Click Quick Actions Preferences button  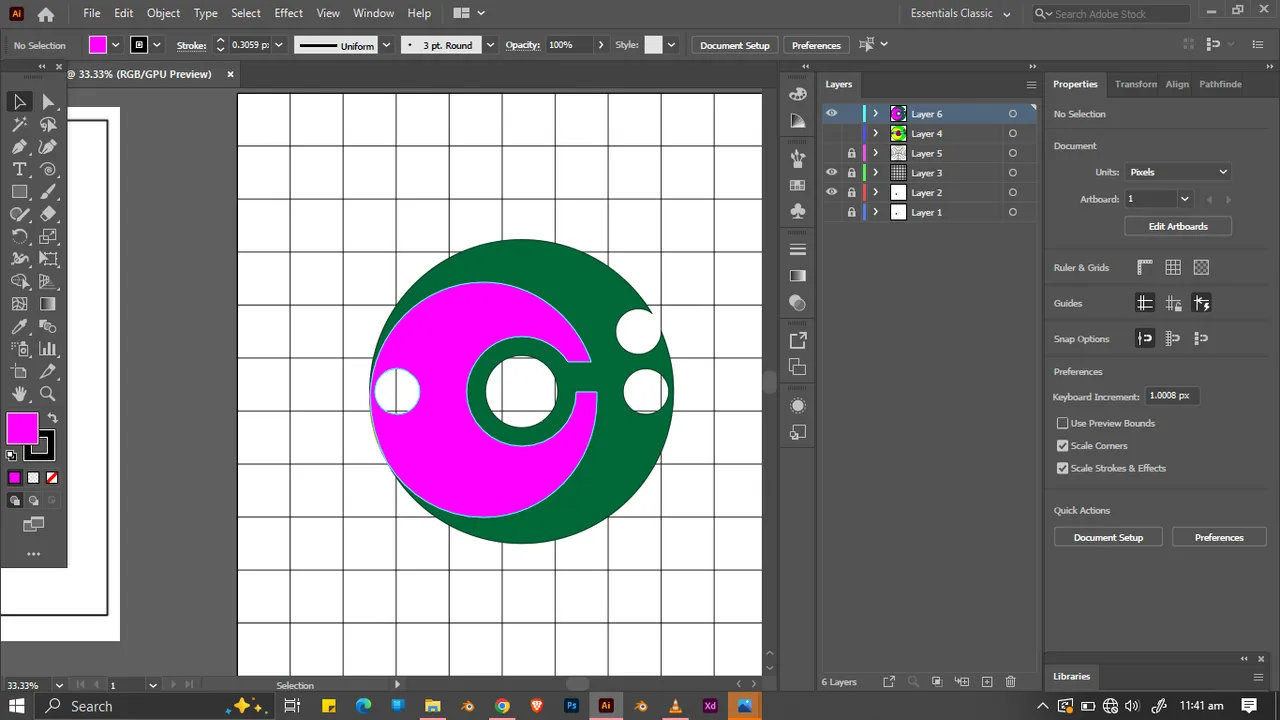[1219, 538]
